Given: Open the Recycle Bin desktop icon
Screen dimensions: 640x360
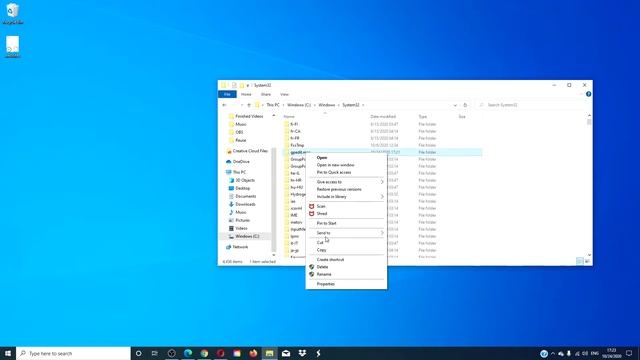Looking at the screenshot, I should tap(13, 13).
